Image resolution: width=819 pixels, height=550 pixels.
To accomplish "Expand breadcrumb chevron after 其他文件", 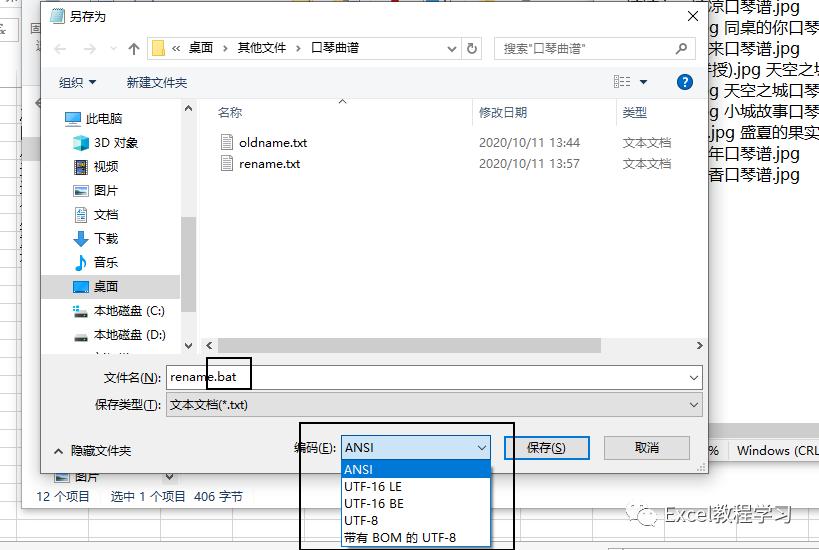I will [x=298, y=49].
